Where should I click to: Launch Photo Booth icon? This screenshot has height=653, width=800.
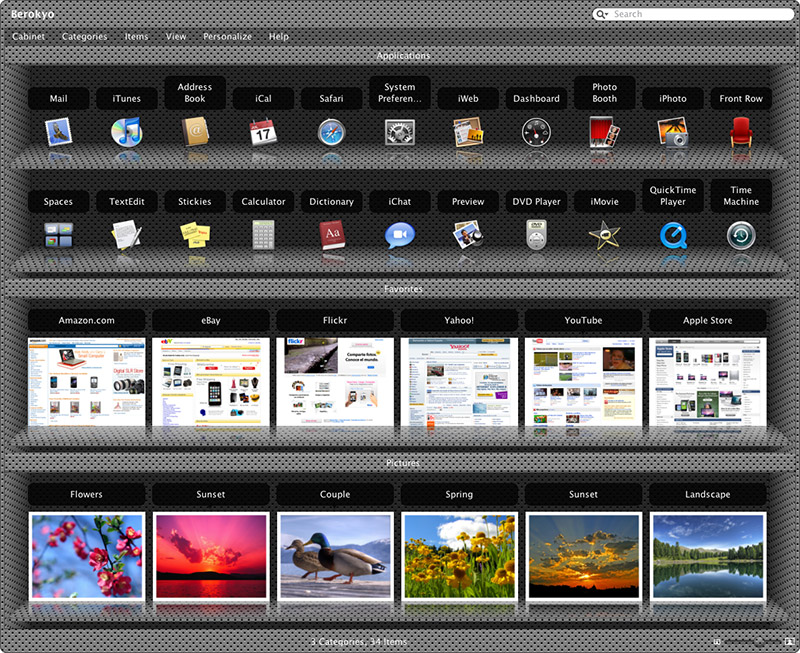[605, 132]
